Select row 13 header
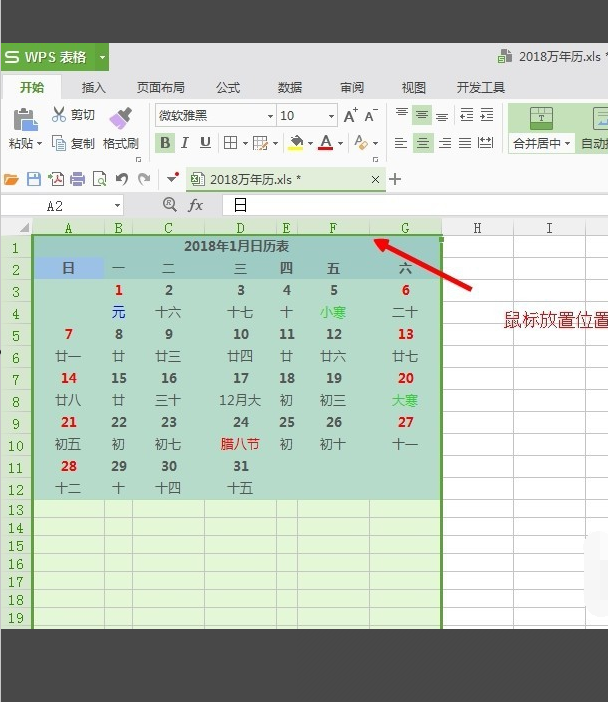This screenshot has height=702, width=608. (16, 509)
